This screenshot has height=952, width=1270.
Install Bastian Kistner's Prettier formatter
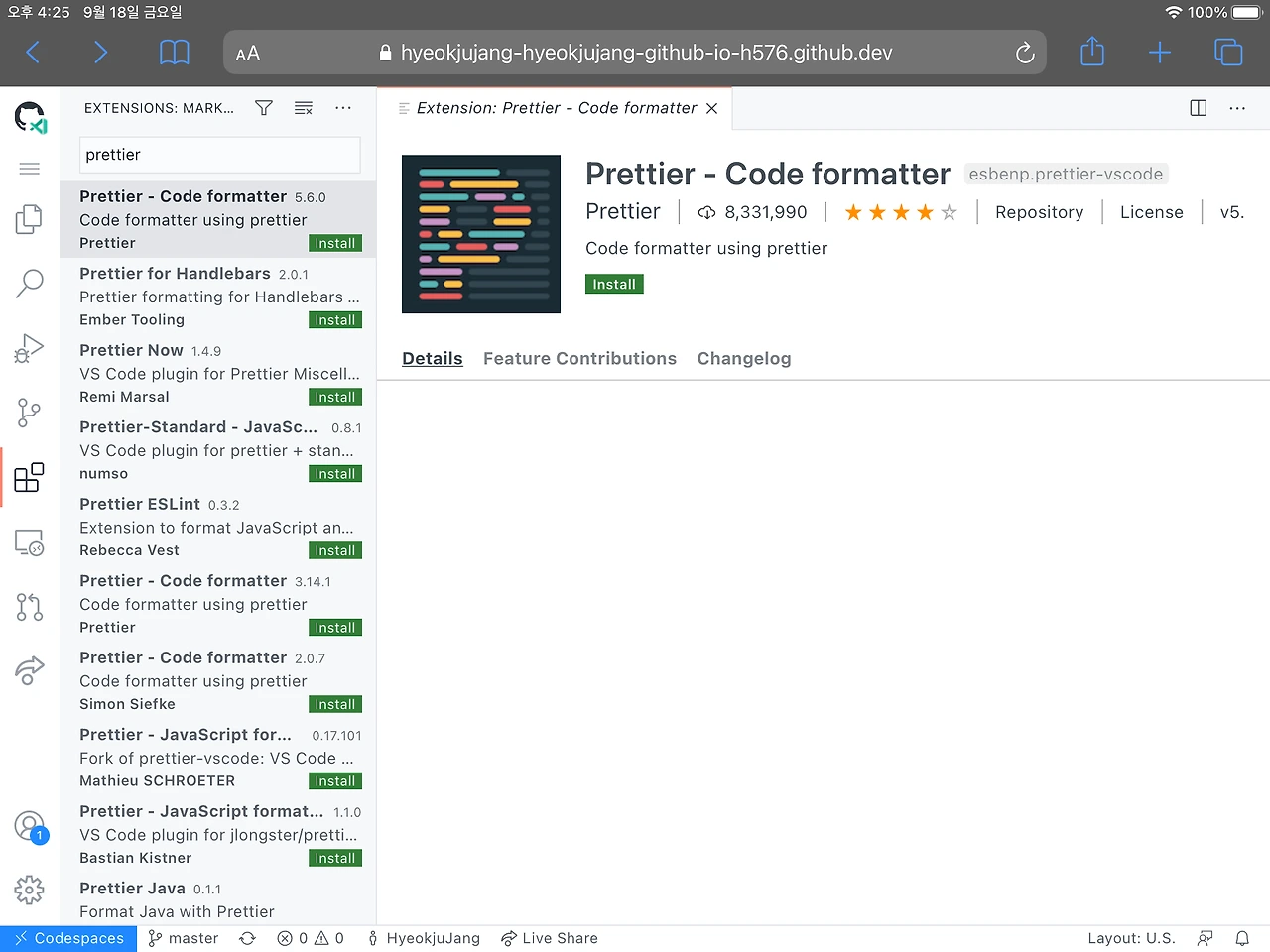(335, 859)
